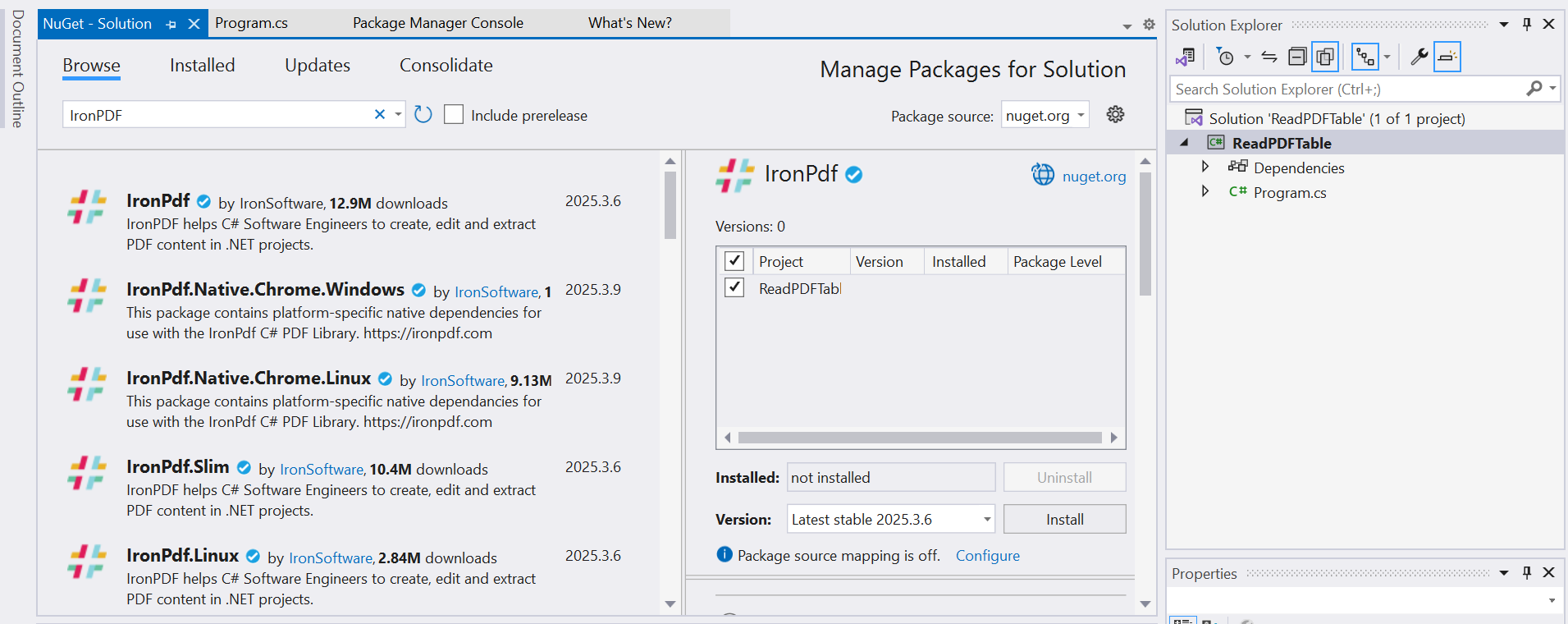Open the open-documents list dropdown arrow
Viewport: 1568px width, 624px height.
coord(1127,26)
